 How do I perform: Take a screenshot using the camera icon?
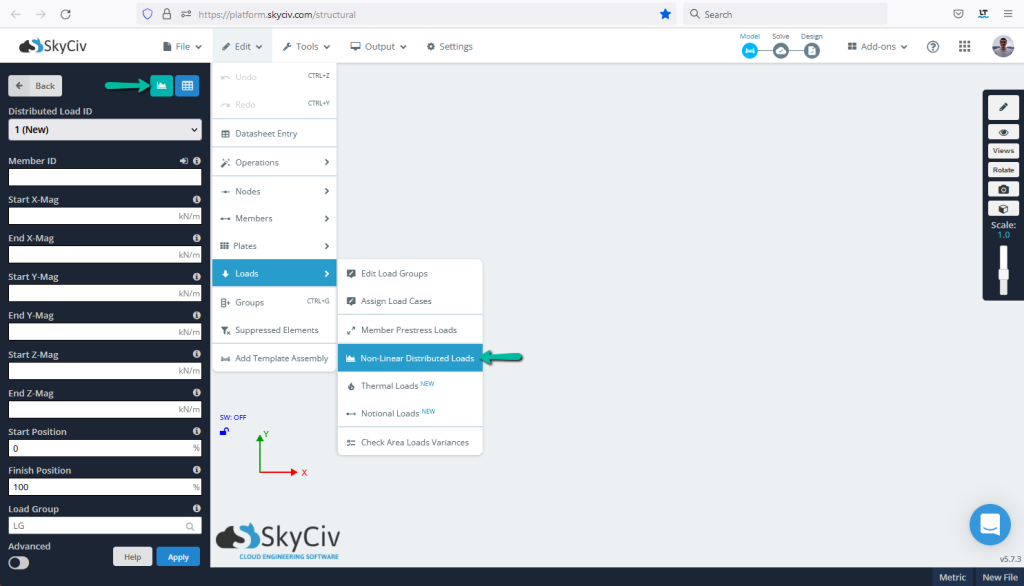tap(1003, 188)
